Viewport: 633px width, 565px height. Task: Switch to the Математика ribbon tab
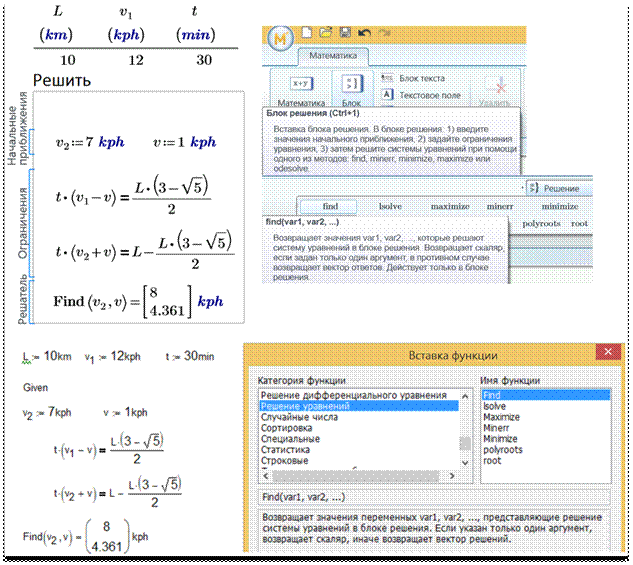tap(333, 56)
